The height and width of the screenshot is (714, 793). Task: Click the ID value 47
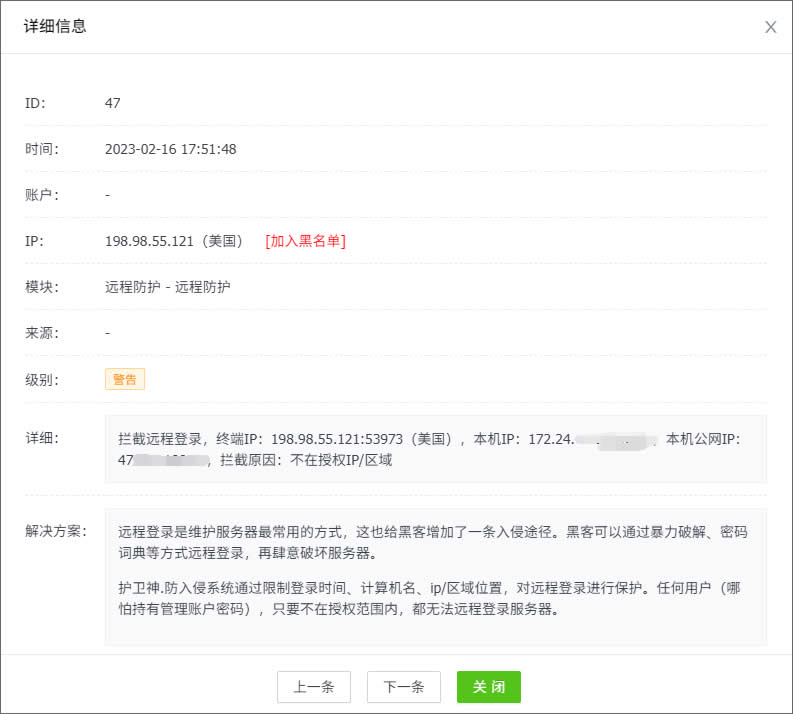pos(112,103)
